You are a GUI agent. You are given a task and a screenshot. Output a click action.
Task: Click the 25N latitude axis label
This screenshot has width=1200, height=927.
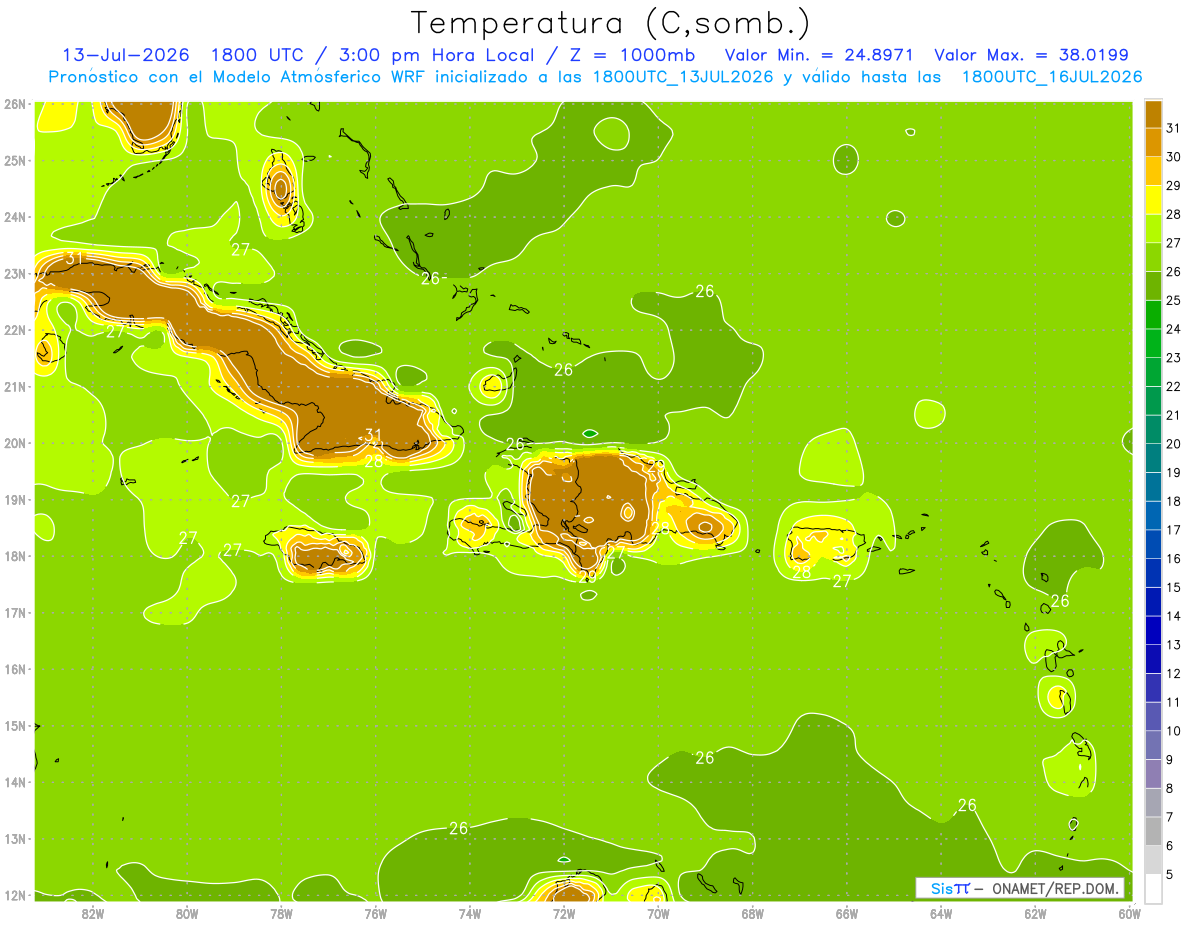15,160
